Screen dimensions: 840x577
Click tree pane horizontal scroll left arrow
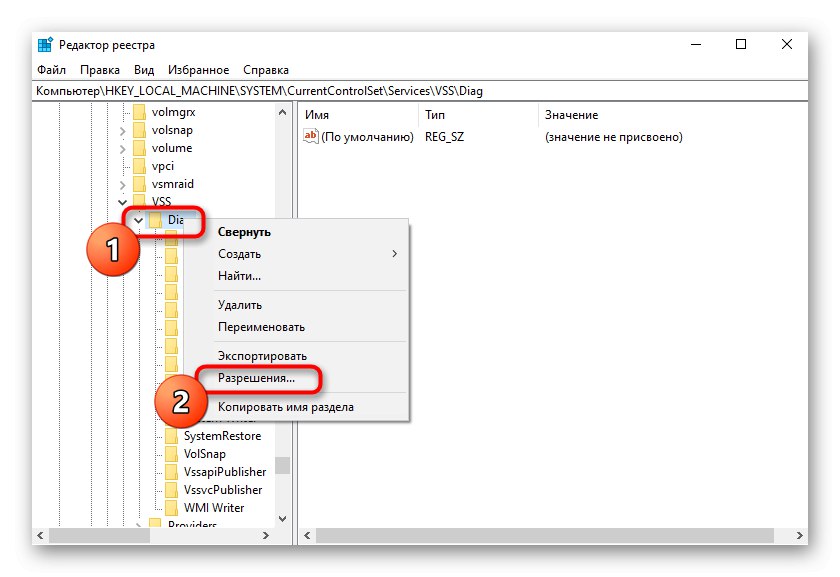40,535
